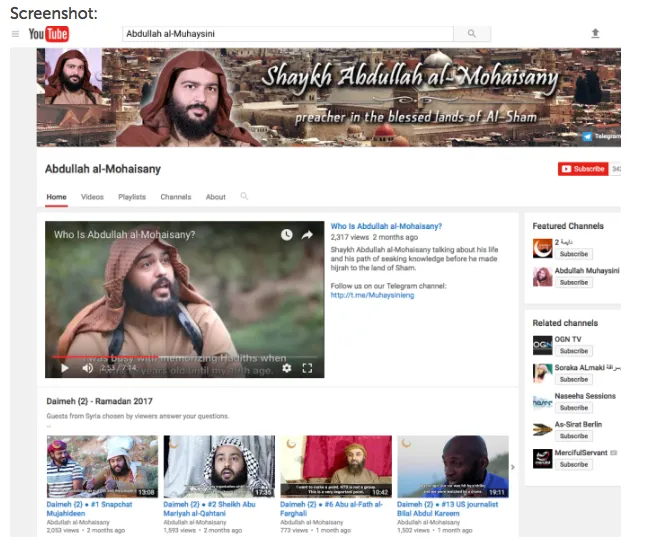This screenshot has height=560, width=652.
Task: Click the video progress bar
Action: 185,357
